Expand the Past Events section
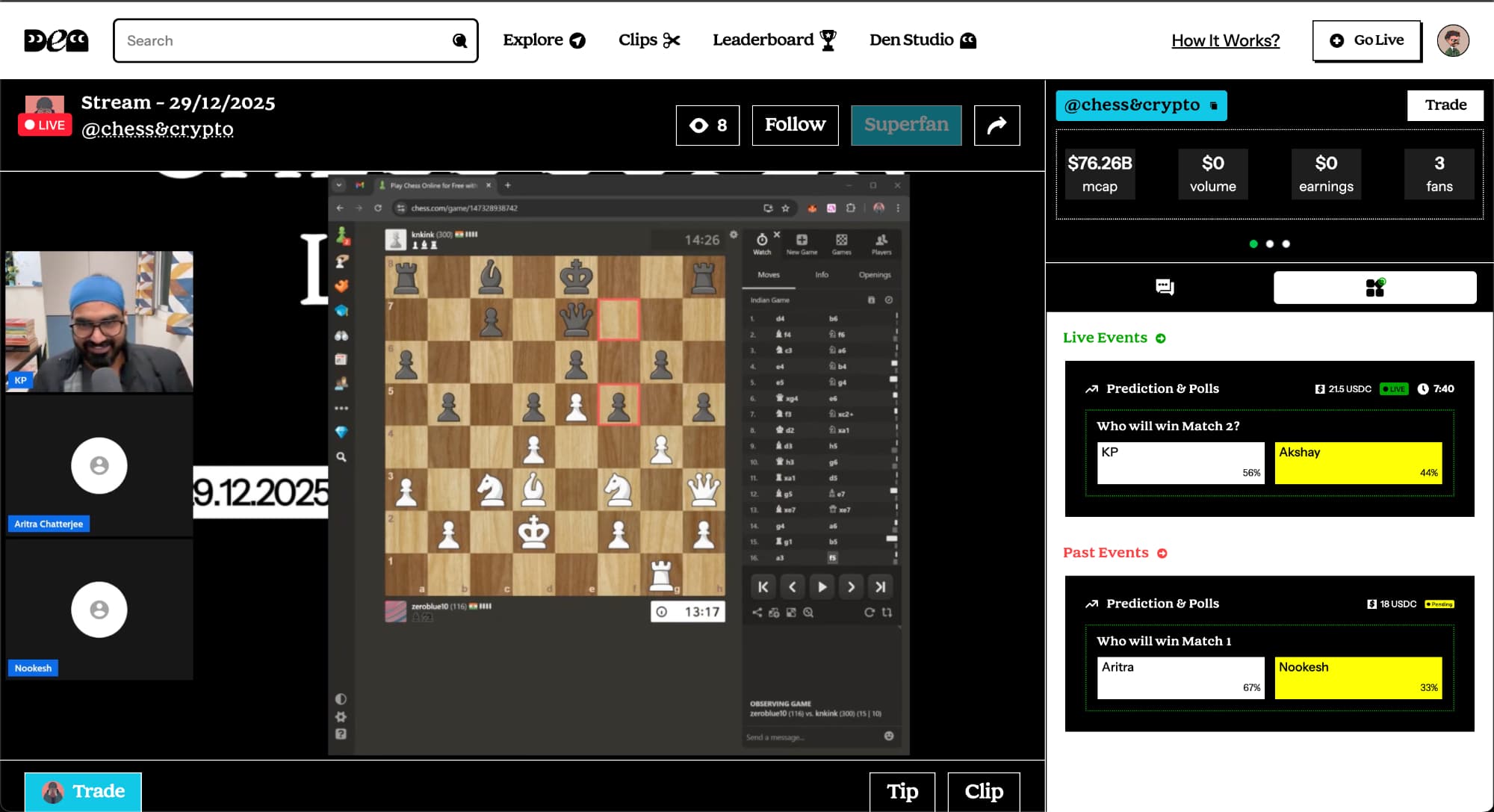The height and width of the screenshot is (812, 1494). (1162, 554)
